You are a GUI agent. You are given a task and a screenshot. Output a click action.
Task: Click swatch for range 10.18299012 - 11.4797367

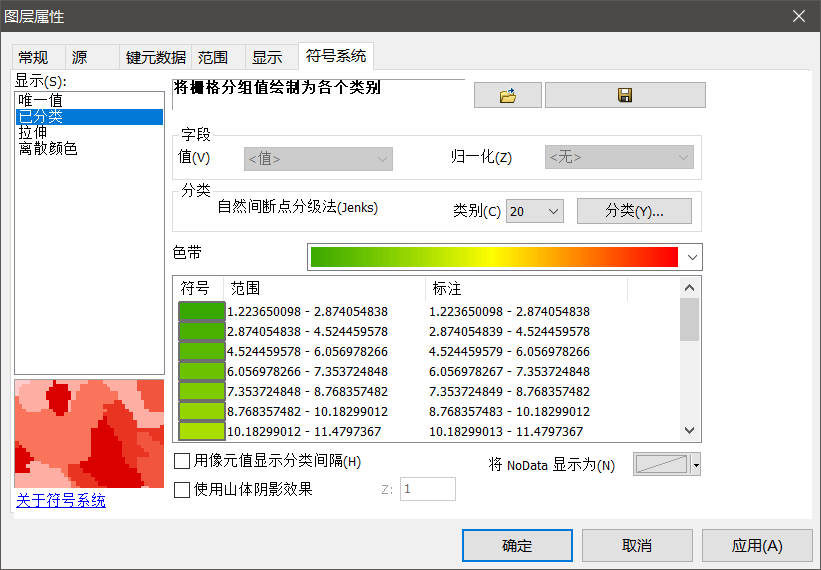[x=202, y=431]
